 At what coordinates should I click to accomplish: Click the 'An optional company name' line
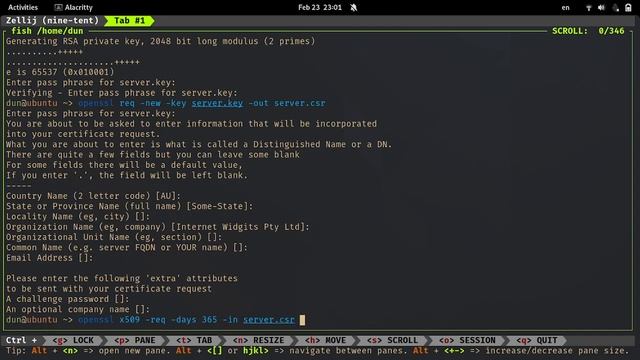(78, 309)
